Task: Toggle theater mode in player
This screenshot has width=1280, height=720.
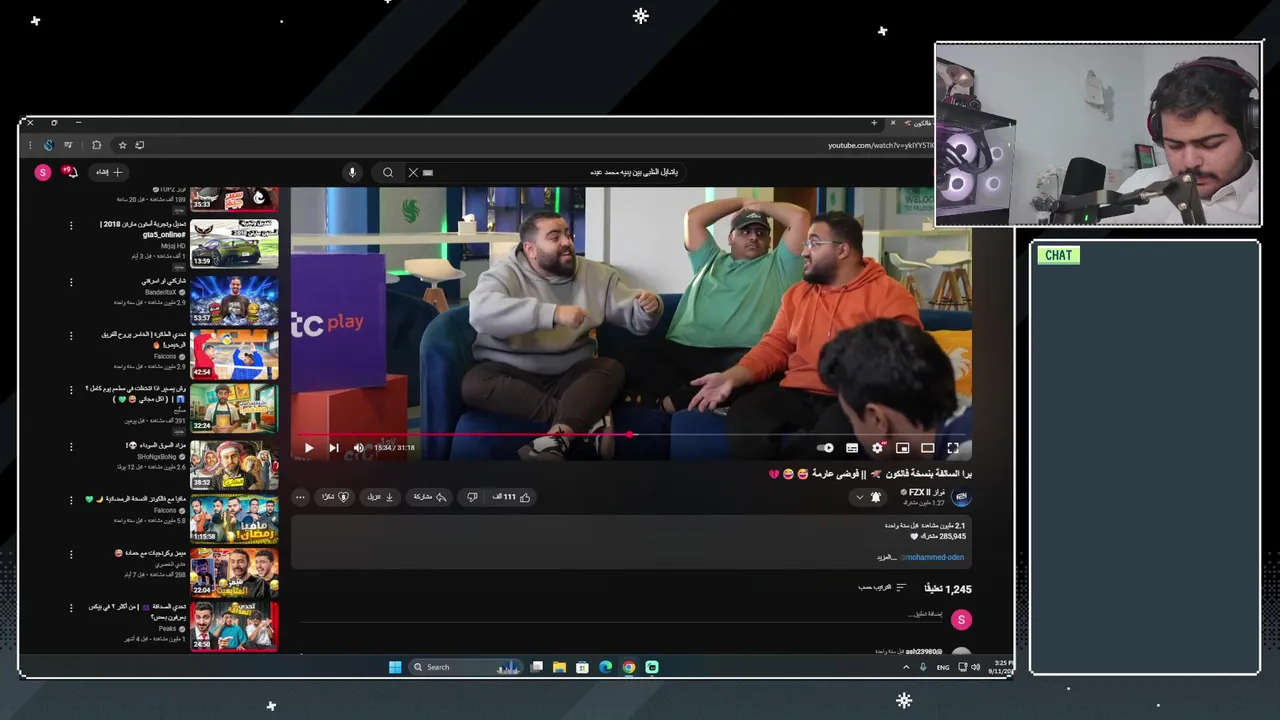Action: 928,448
